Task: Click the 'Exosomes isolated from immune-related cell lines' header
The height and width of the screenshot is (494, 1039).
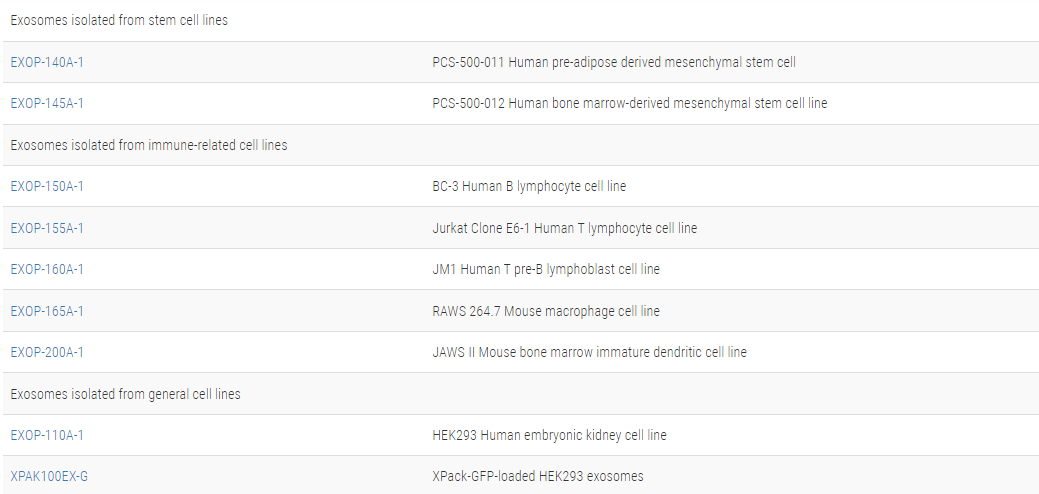Action: pyautogui.click(x=149, y=145)
